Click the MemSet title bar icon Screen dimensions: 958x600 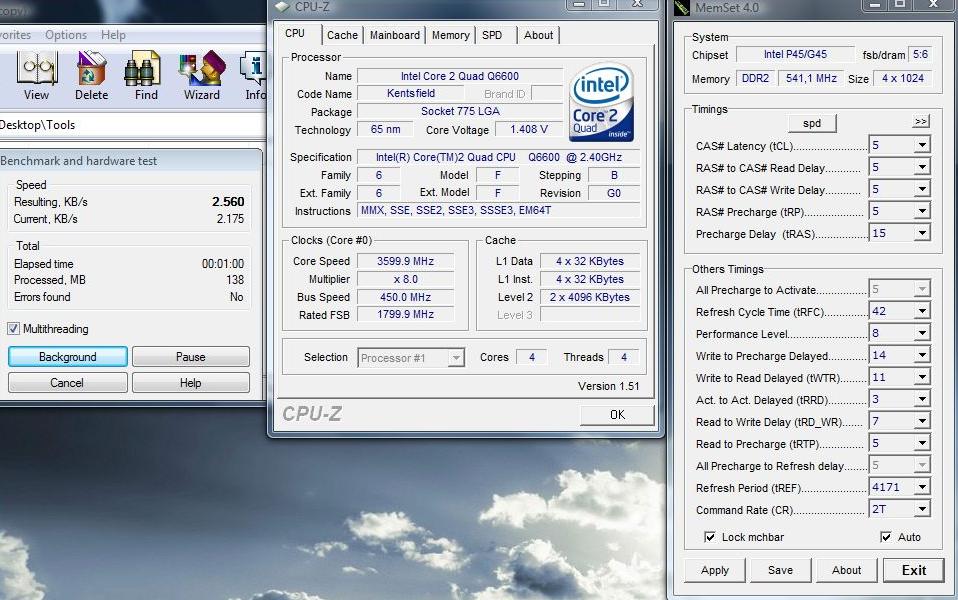click(x=682, y=8)
